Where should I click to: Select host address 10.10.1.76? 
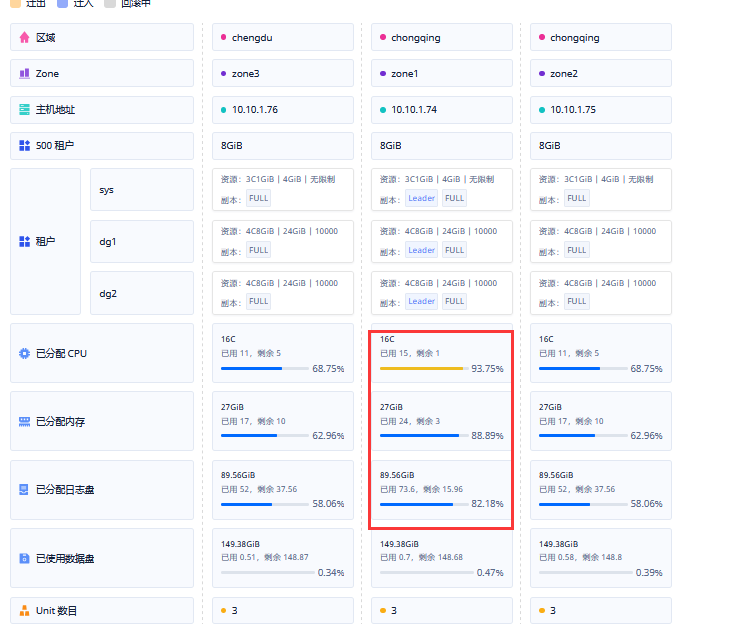click(254, 110)
